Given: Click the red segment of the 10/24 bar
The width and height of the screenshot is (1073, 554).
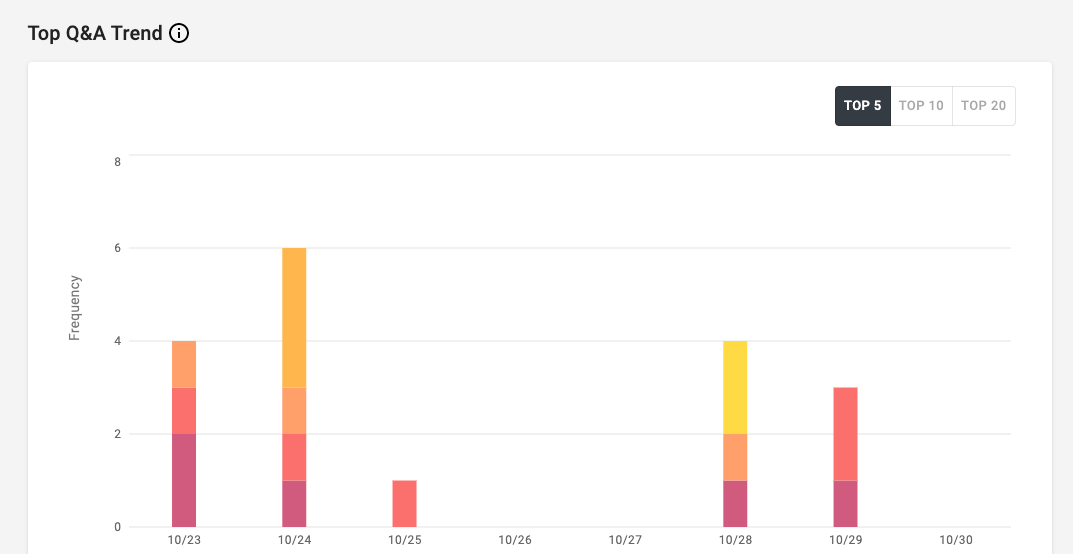Looking at the screenshot, I should coord(294,457).
